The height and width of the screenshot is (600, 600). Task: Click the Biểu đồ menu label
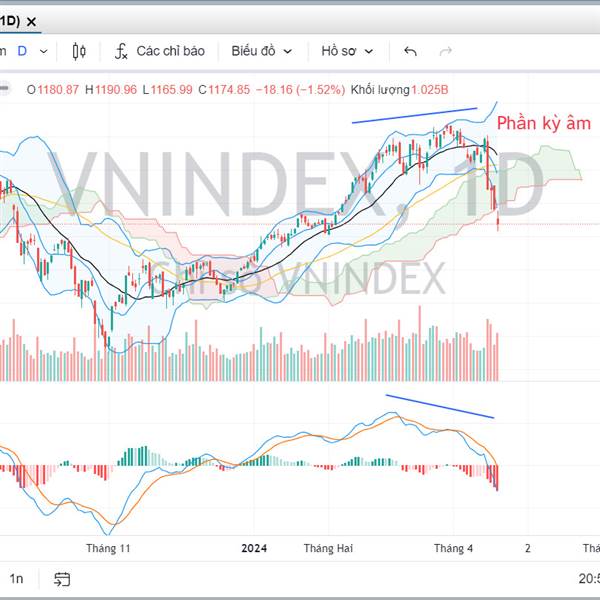coord(253,51)
